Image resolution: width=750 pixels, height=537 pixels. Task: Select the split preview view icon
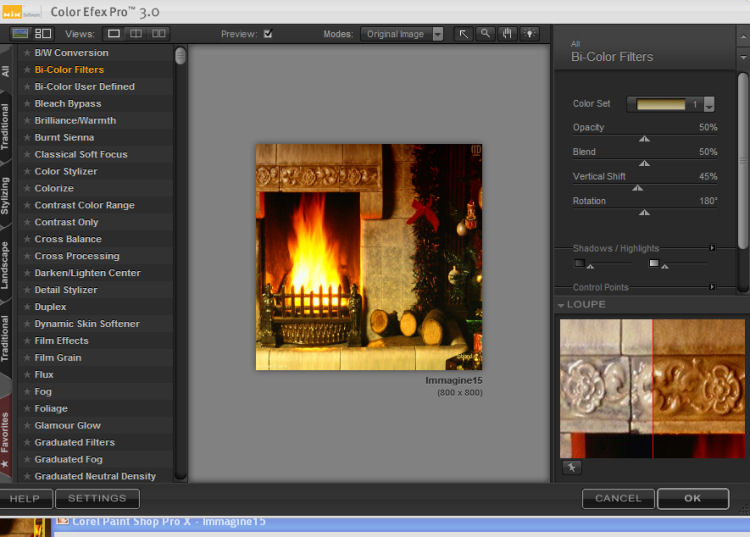tap(136, 33)
